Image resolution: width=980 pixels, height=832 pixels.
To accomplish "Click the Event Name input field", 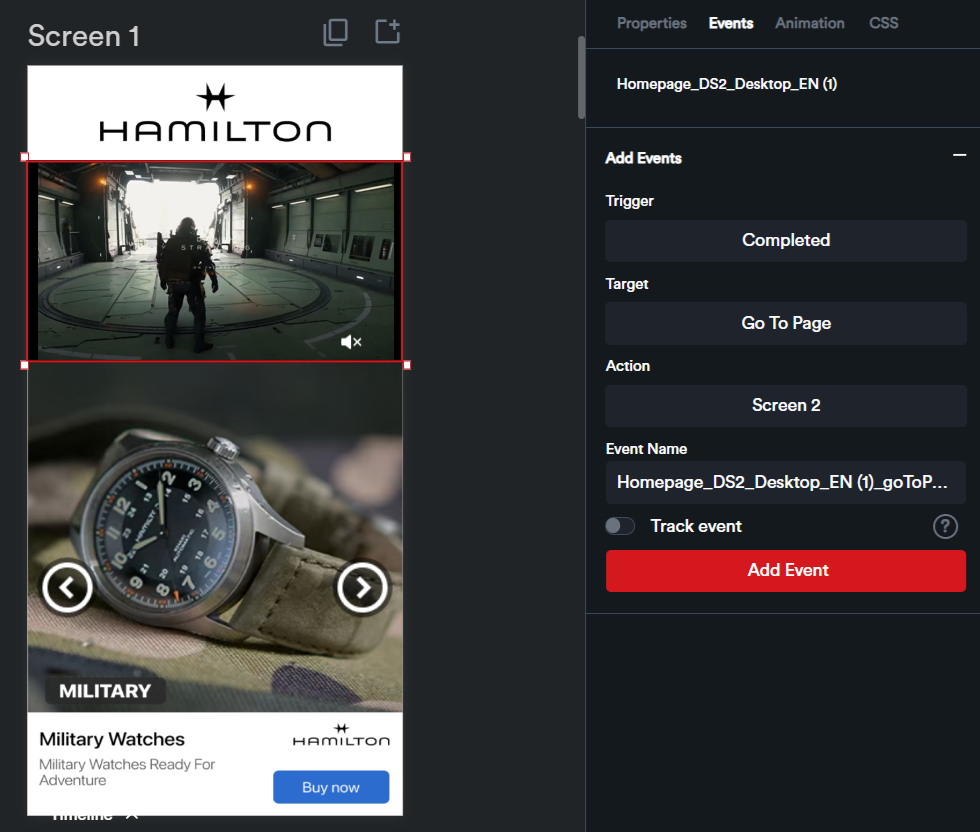I will [x=786, y=482].
